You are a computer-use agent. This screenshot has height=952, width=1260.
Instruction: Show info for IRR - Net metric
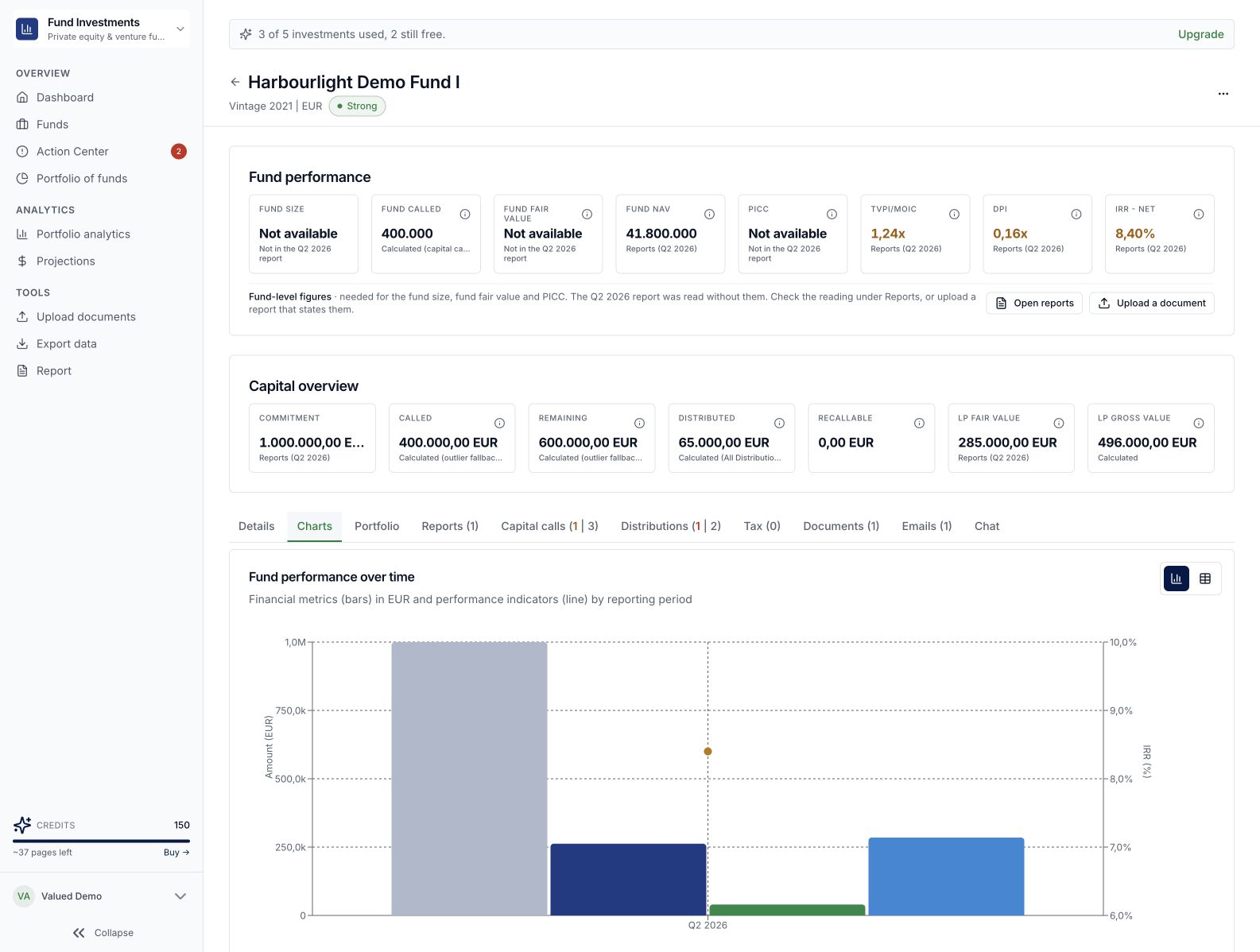click(1199, 214)
